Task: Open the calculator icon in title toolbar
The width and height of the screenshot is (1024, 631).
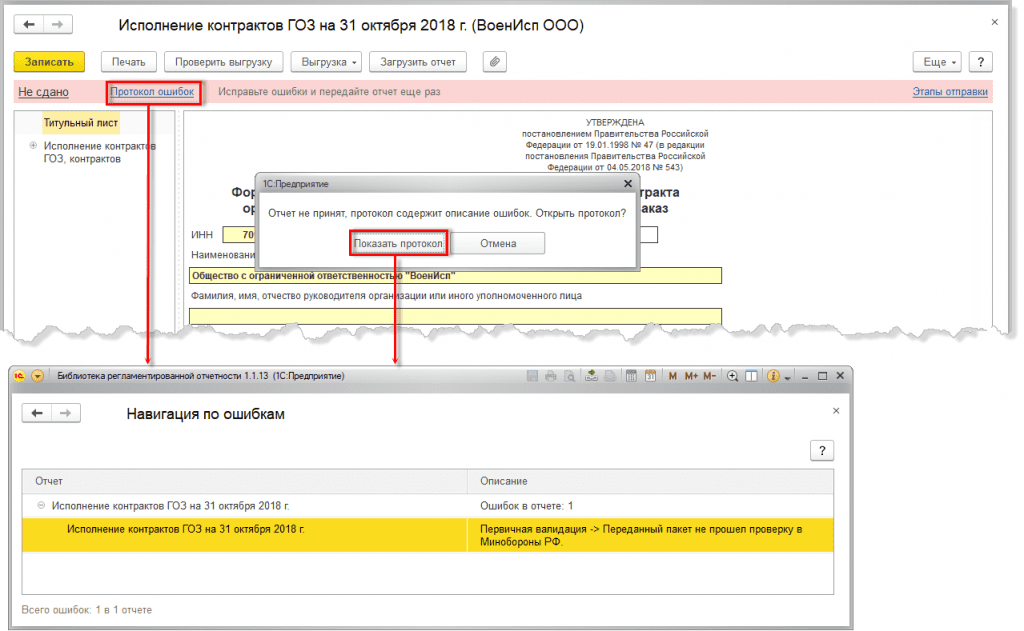Action: pos(631,376)
